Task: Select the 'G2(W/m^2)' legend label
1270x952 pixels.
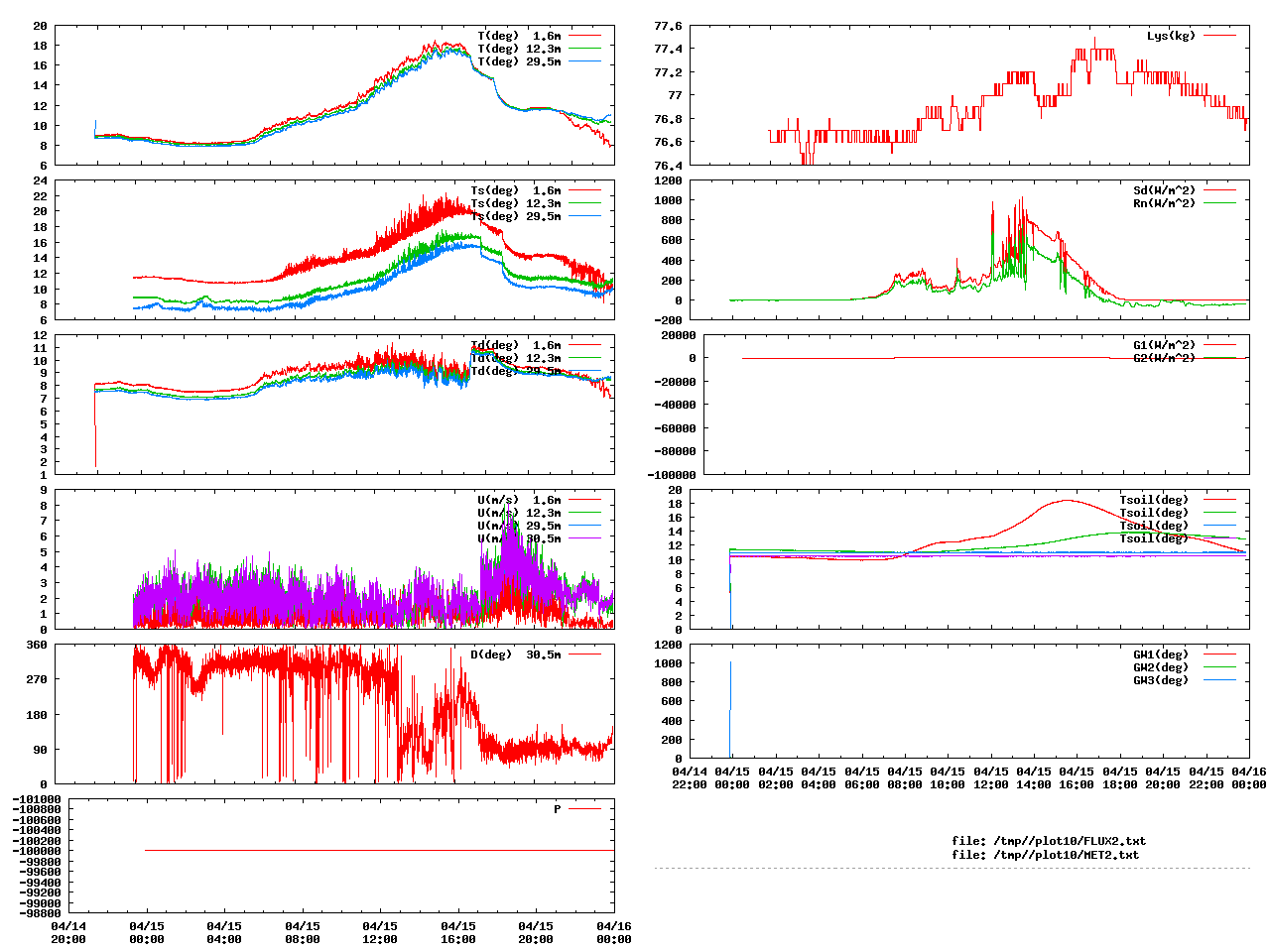Action: click(x=1165, y=358)
